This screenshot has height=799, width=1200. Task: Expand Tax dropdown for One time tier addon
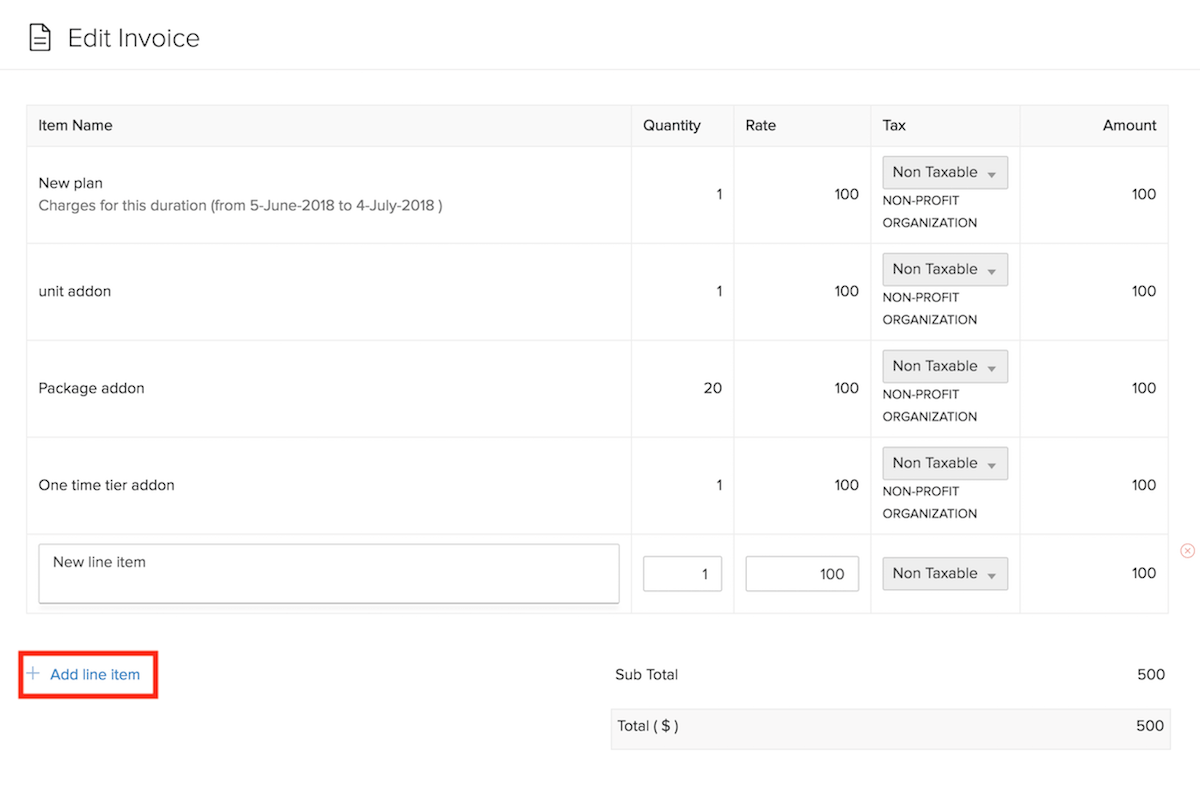(x=944, y=464)
